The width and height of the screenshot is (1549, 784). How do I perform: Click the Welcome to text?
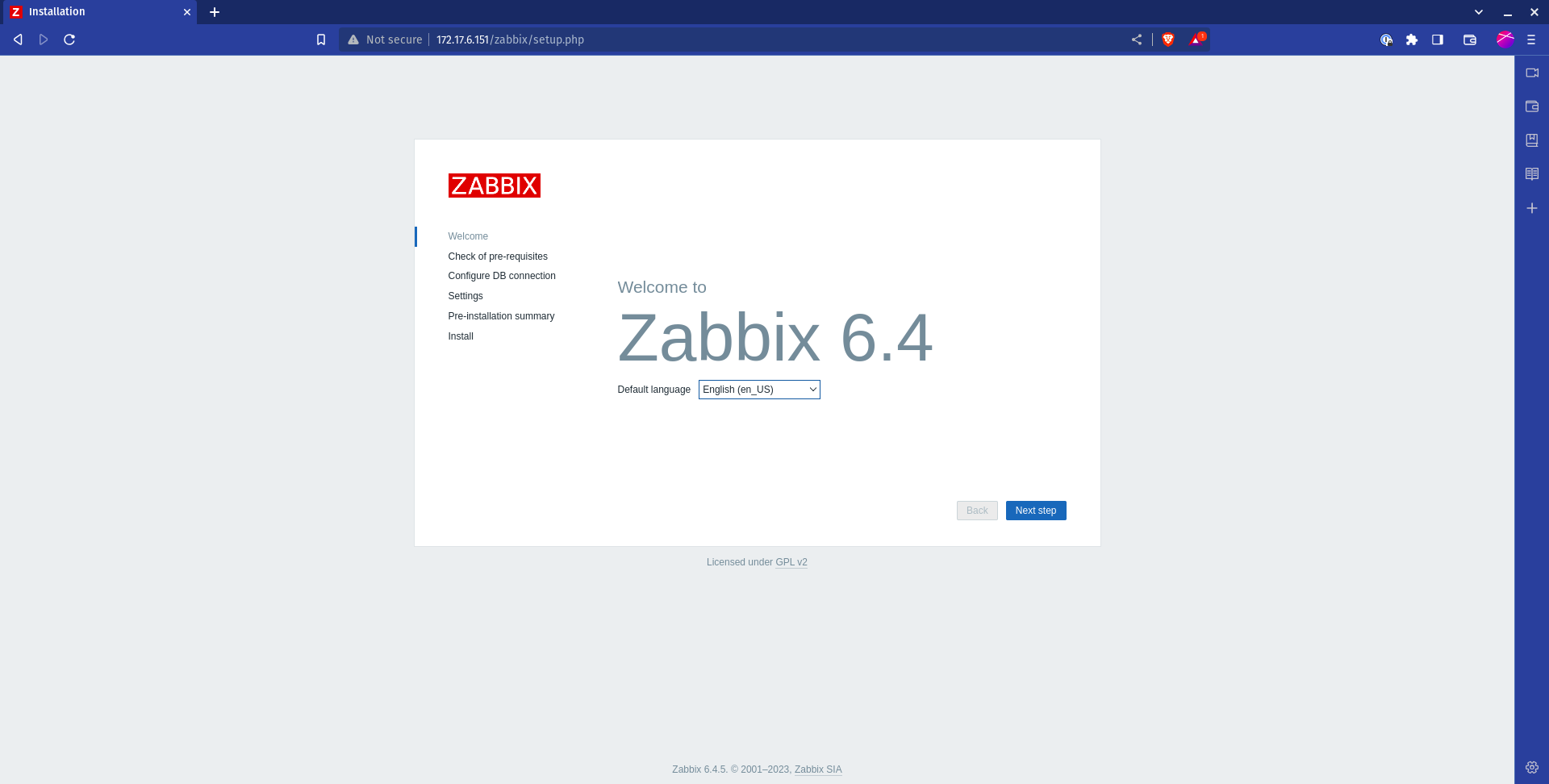(x=662, y=287)
